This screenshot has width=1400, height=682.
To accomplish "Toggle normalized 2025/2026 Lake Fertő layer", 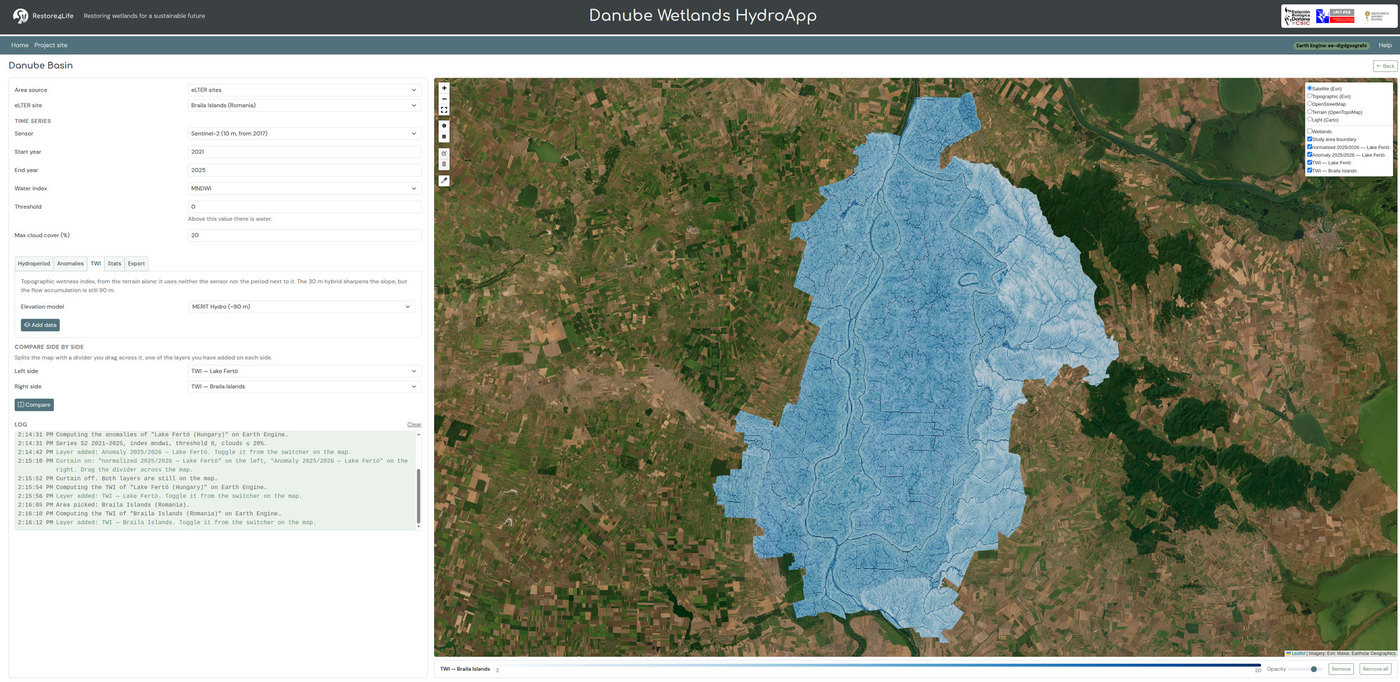I will 1310,147.
